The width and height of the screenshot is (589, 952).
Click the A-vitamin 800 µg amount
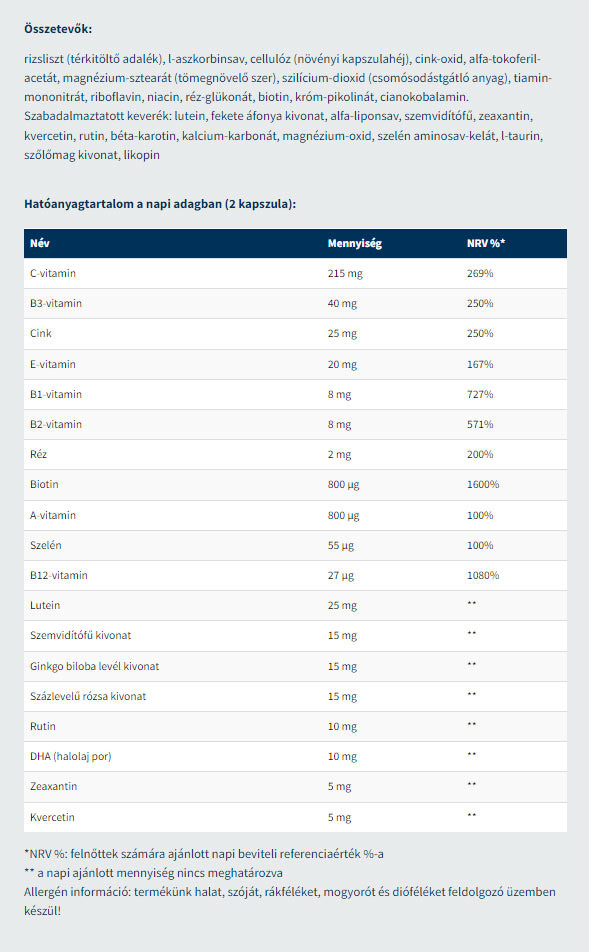[x=344, y=515]
